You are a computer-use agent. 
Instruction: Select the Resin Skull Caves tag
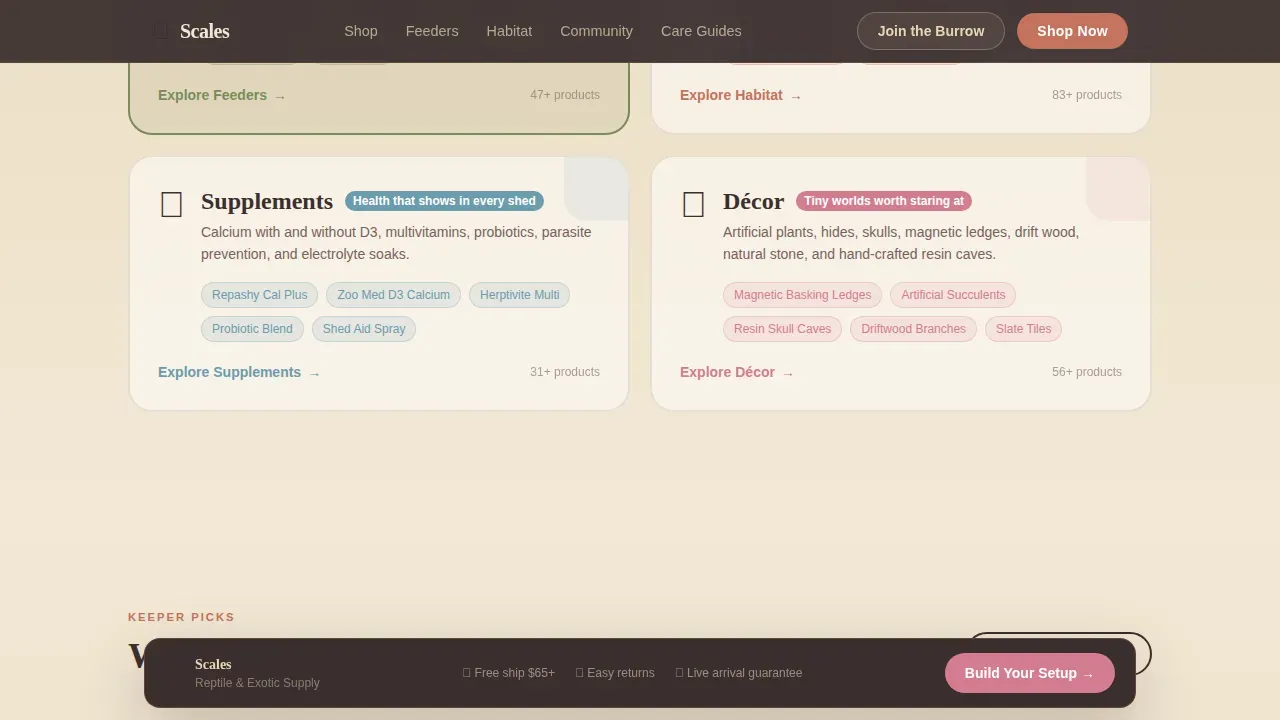pyautogui.click(x=782, y=329)
